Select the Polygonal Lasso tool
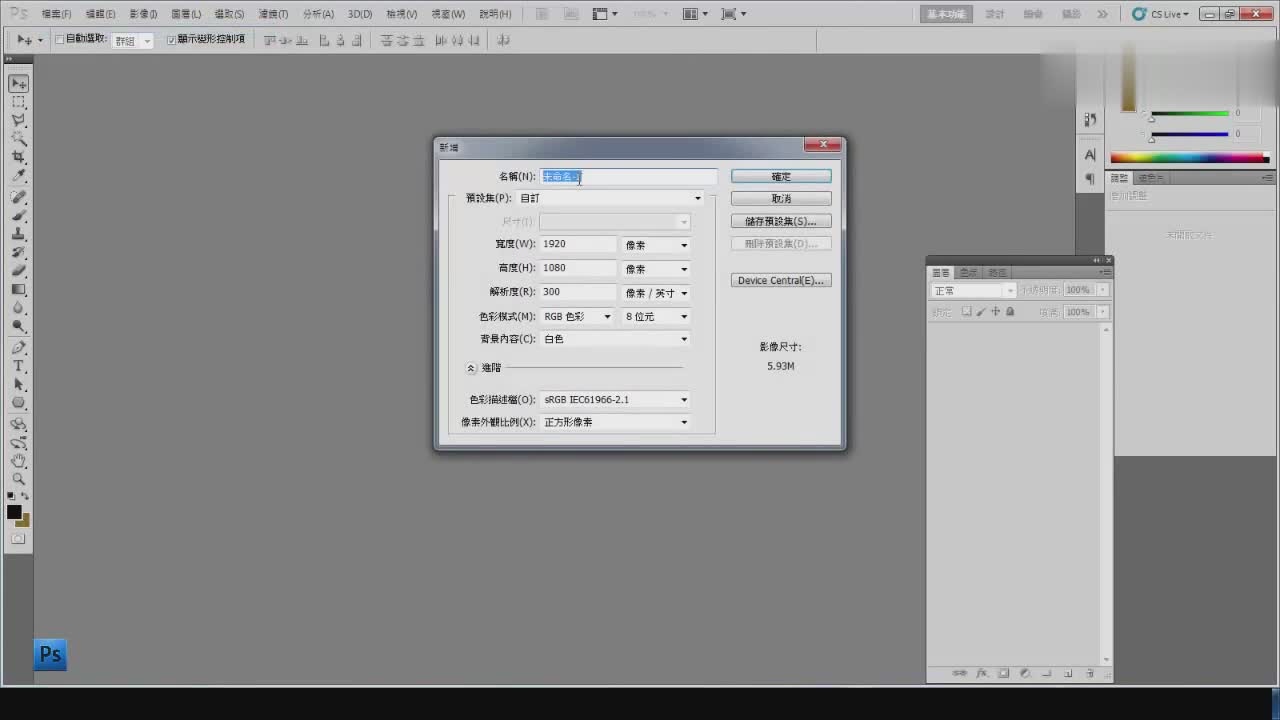 point(18,120)
